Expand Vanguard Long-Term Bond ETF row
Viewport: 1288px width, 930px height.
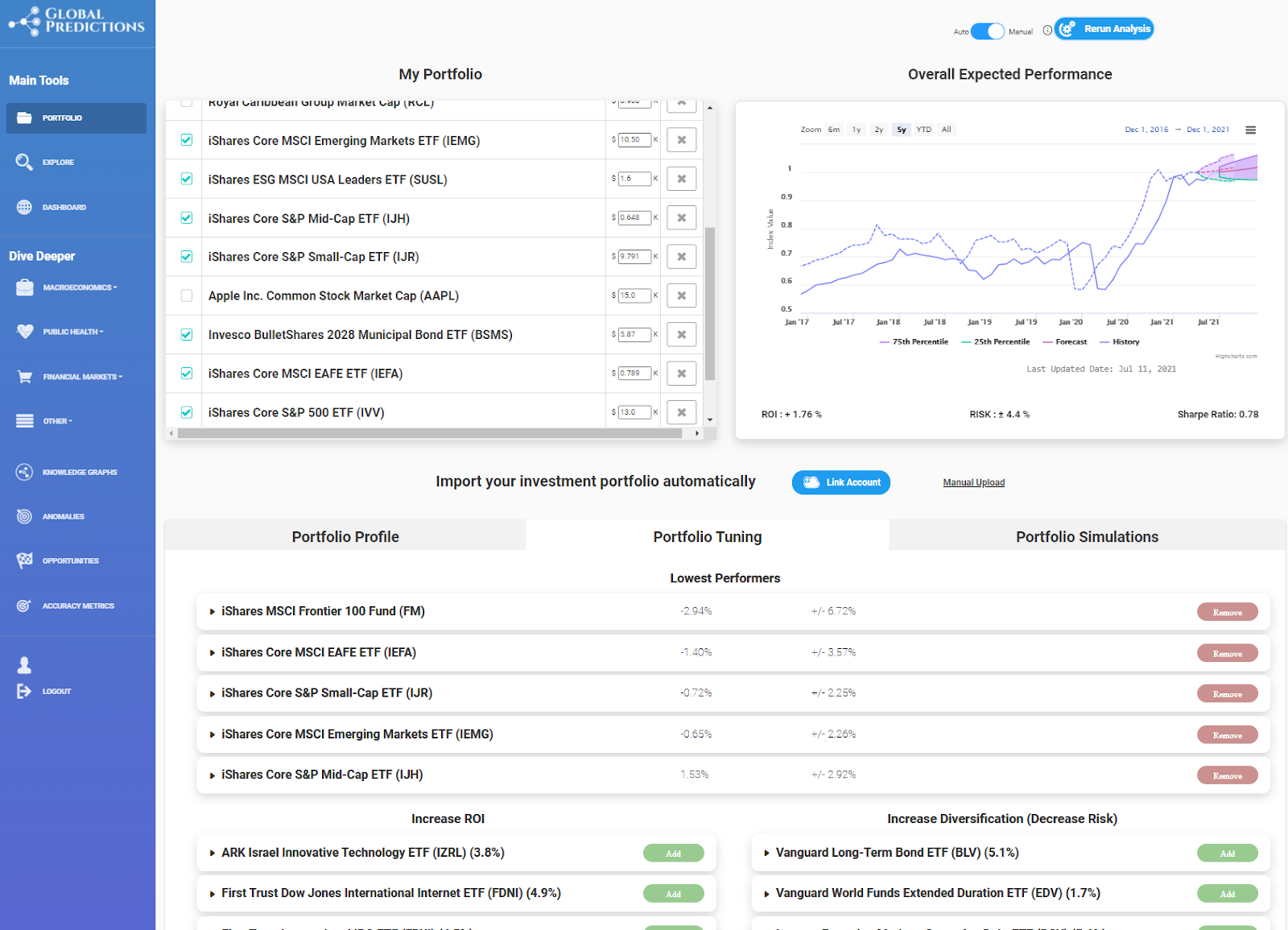click(x=766, y=853)
